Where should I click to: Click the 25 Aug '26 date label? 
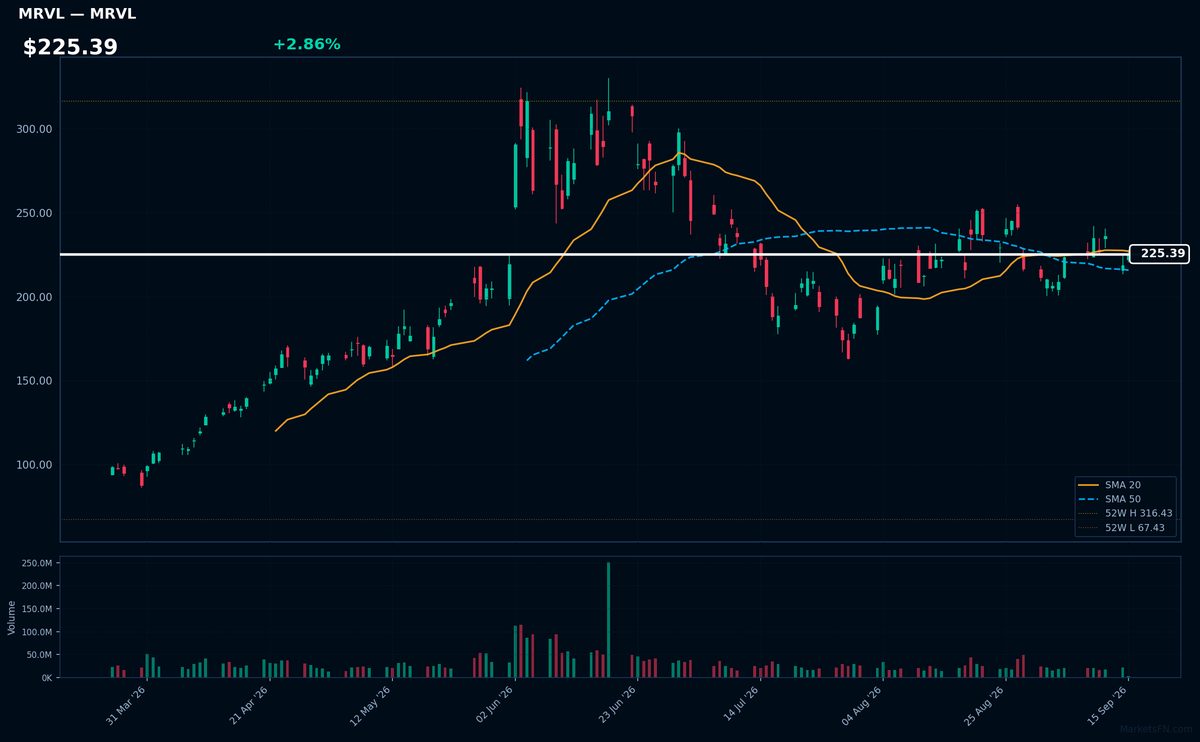point(983,704)
